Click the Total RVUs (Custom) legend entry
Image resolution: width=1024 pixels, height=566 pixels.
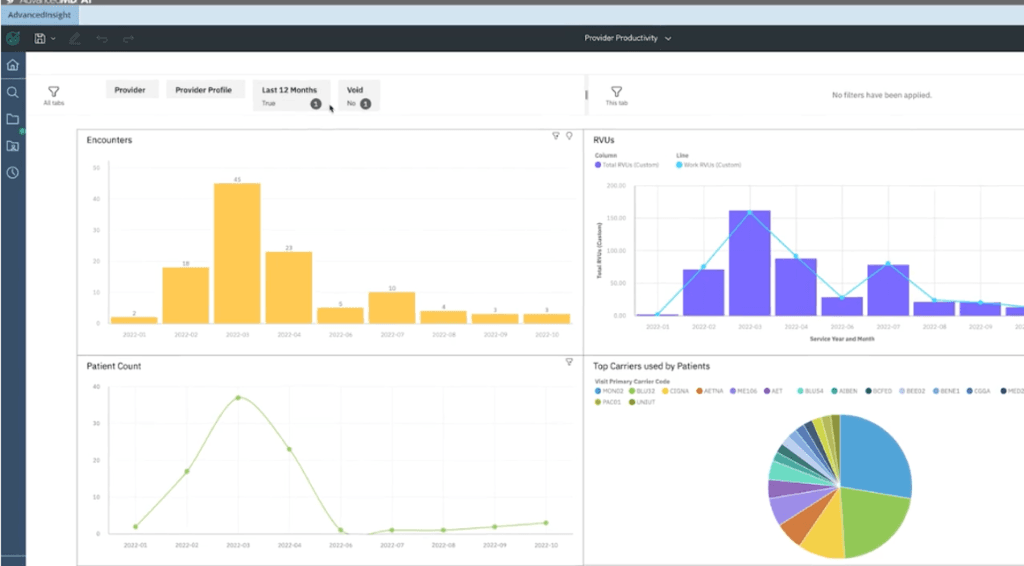pyautogui.click(x=627, y=165)
